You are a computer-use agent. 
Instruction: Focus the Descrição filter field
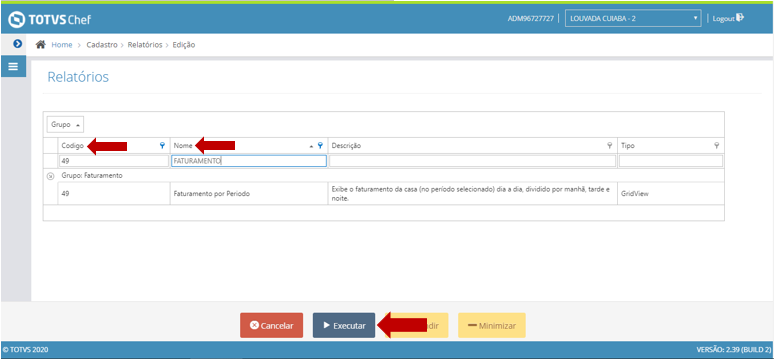473,161
